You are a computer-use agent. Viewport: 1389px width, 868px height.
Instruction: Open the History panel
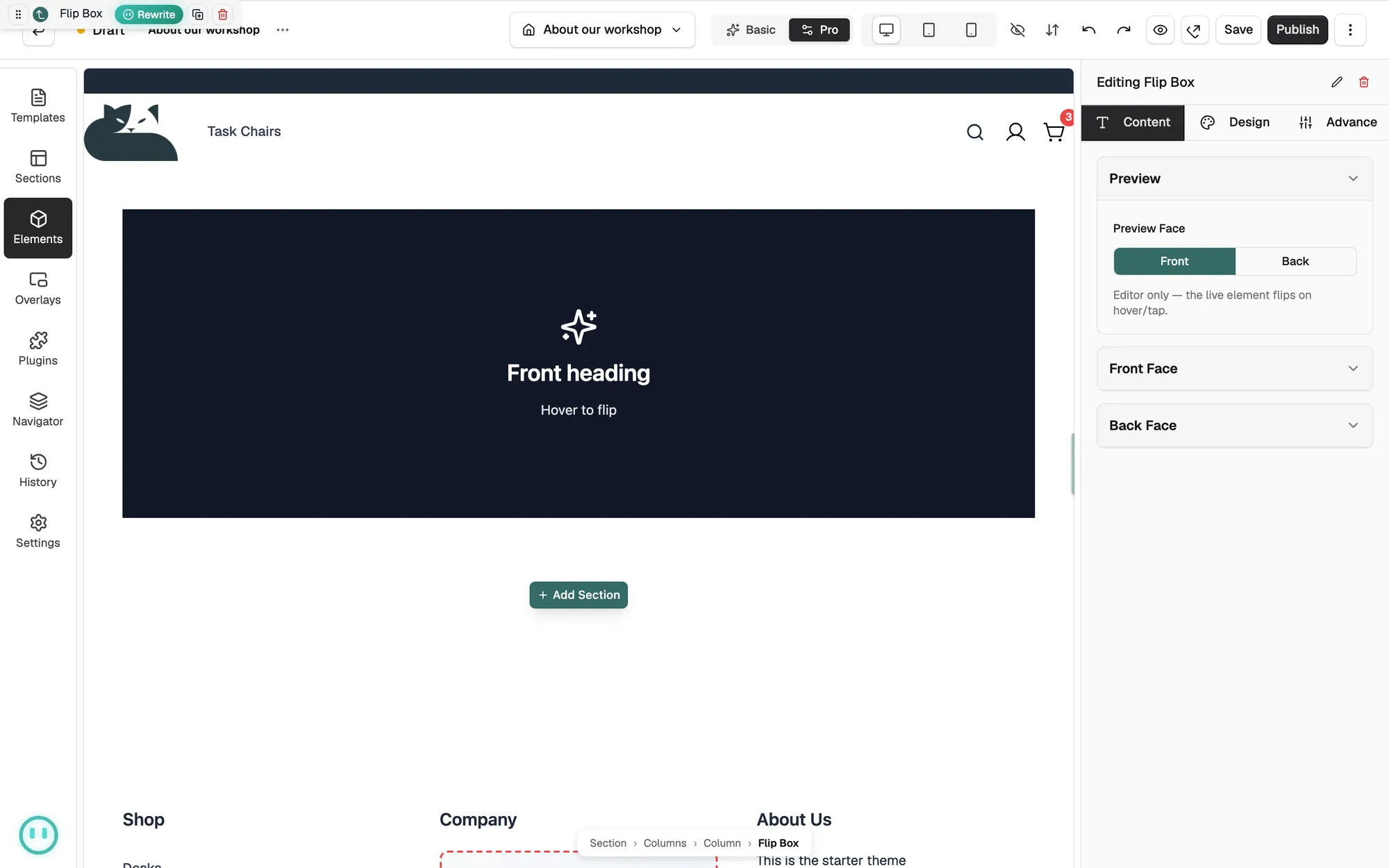coord(38,471)
